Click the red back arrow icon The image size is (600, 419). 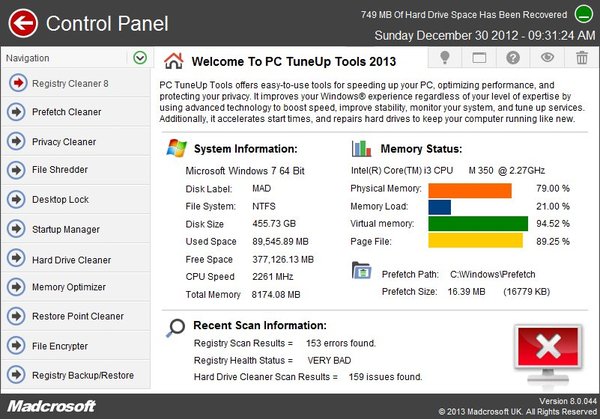tap(21, 21)
